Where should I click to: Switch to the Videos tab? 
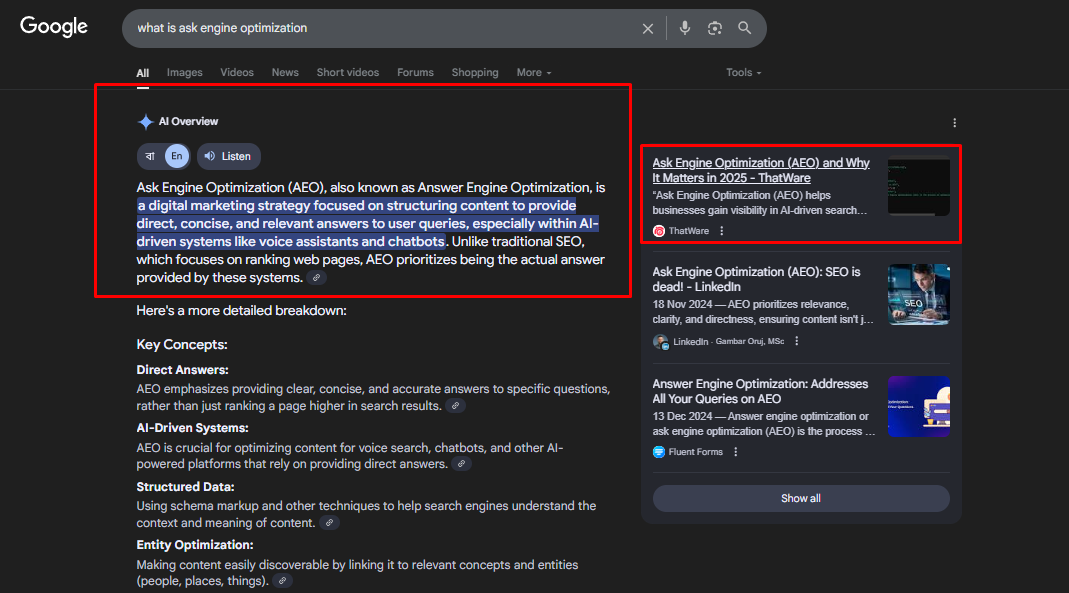(x=237, y=72)
